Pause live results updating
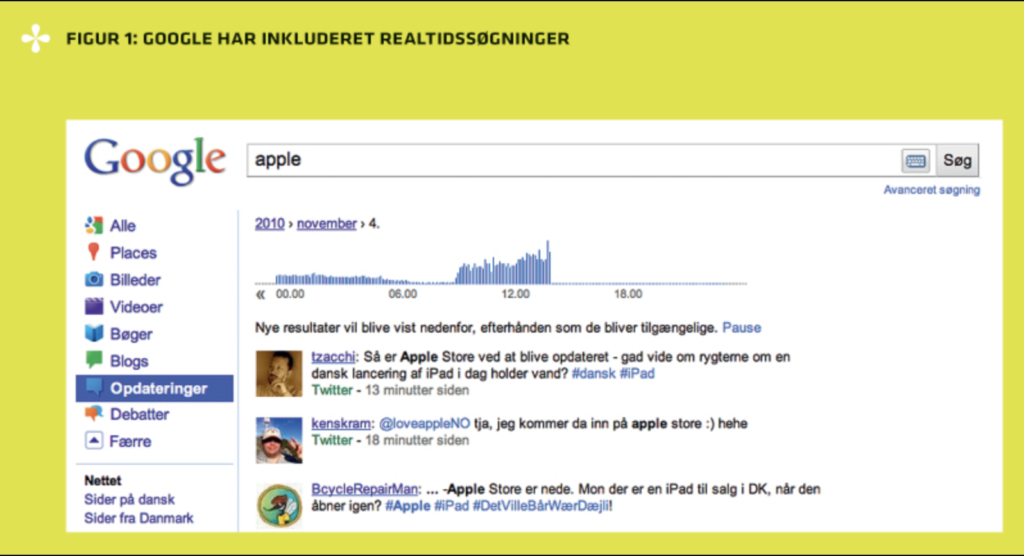The height and width of the screenshot is (556, 1024). pos(741,328)
